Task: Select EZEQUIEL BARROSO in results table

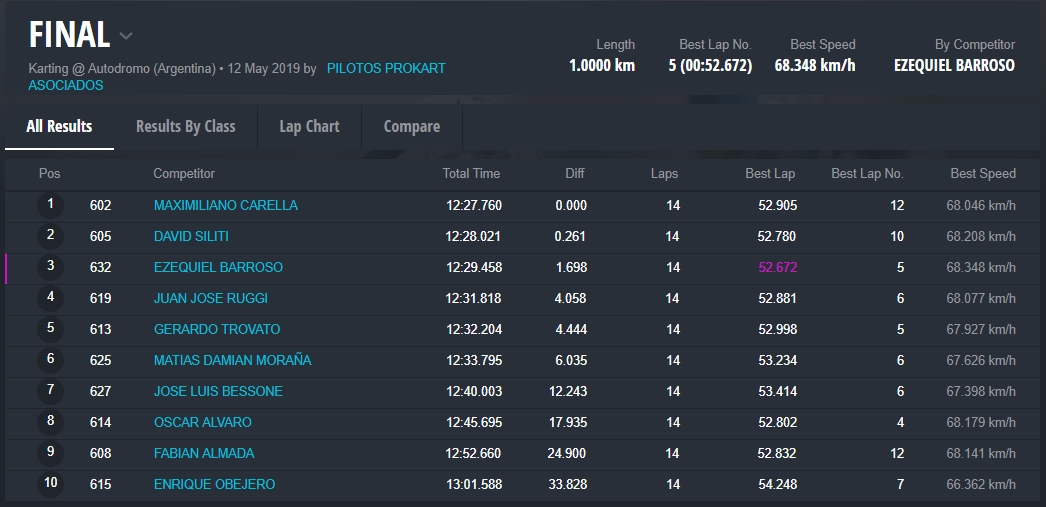Action: pos(218,268)
